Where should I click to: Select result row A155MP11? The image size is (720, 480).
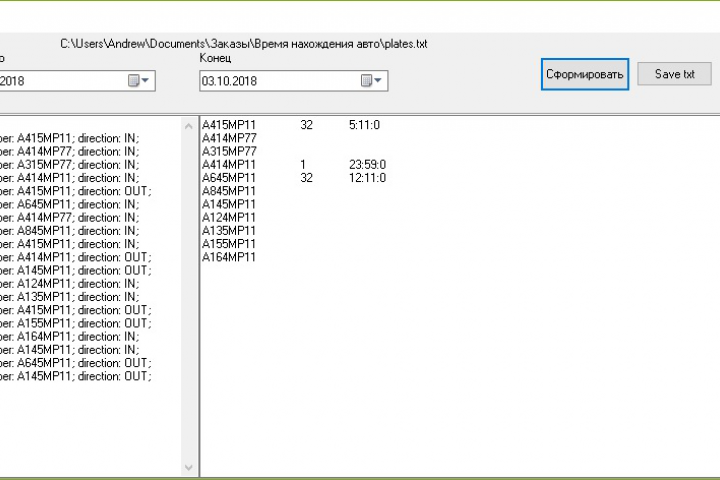pos(229,244)
